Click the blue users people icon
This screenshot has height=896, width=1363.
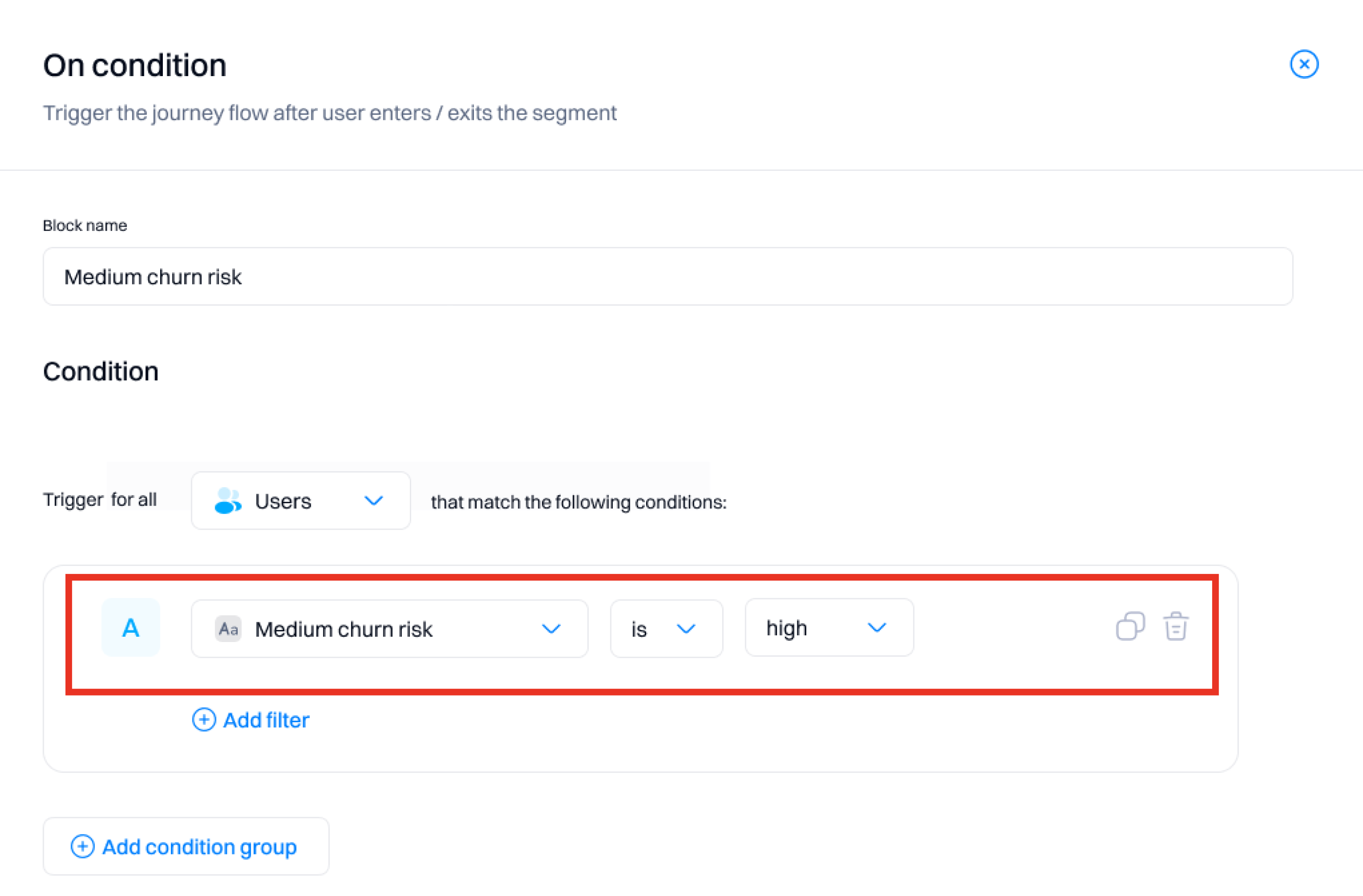coord(227,500)
